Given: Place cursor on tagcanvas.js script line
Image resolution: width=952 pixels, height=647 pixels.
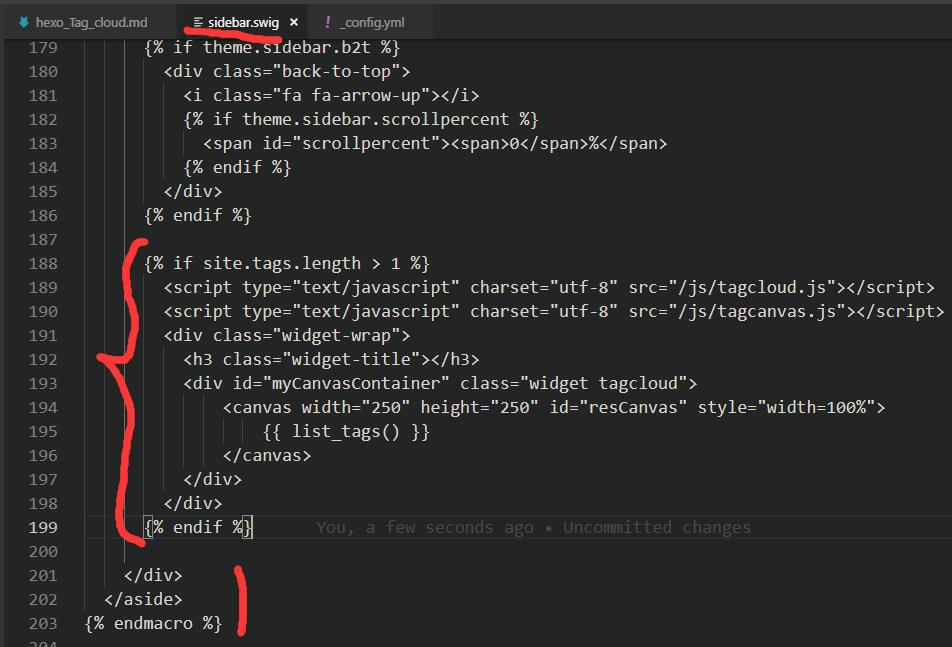Looking at the screenshot, I should tap(554, 311).
